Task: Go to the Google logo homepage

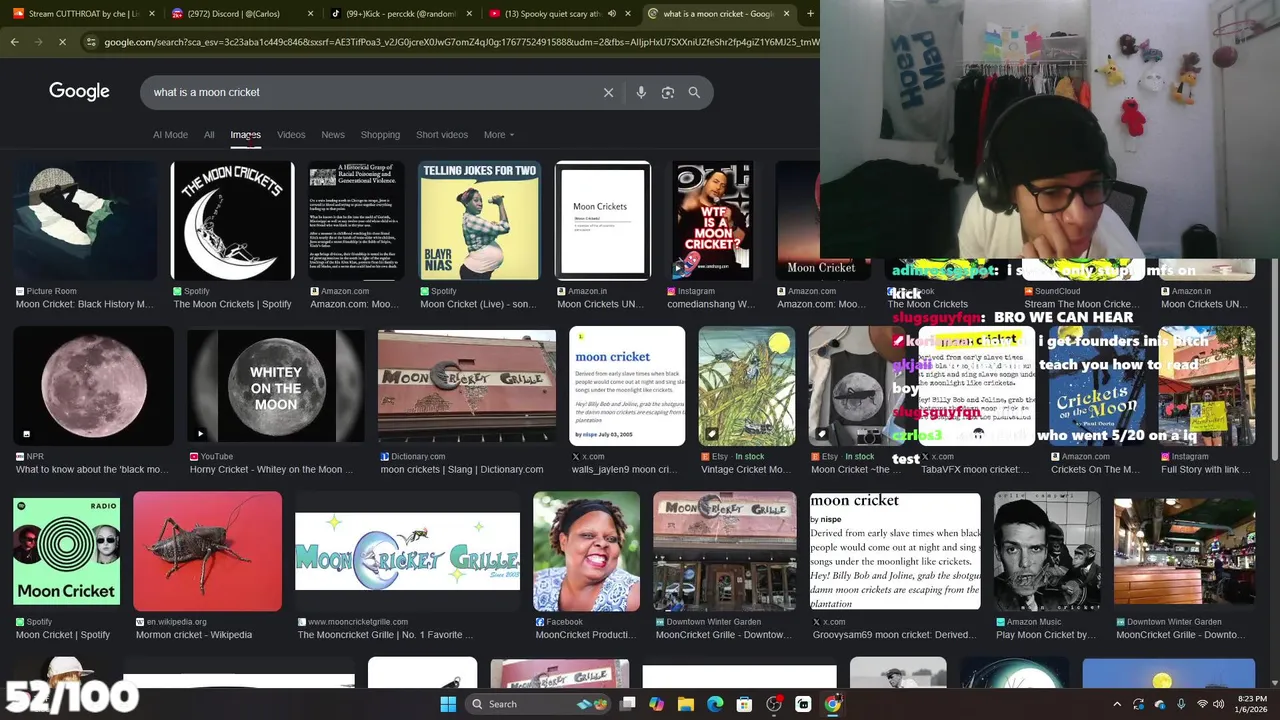Action: (x=79, y=92)
